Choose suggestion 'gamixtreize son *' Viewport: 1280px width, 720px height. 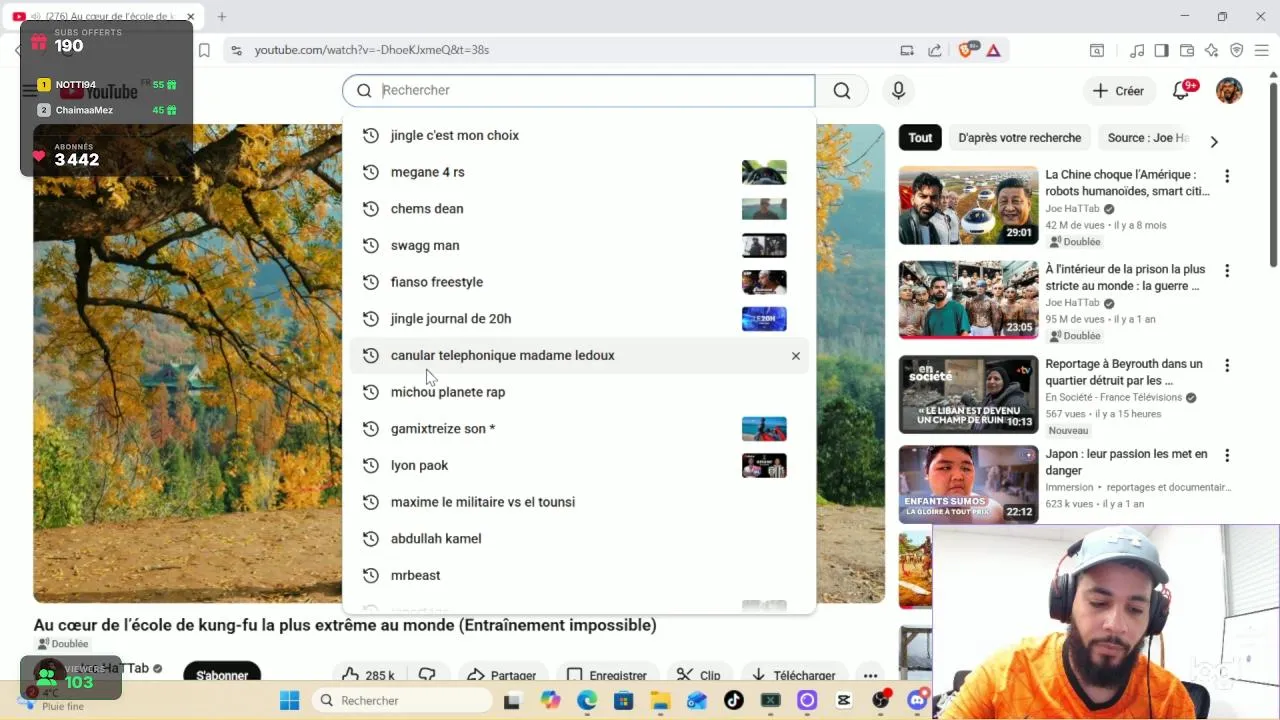point(579,429)
